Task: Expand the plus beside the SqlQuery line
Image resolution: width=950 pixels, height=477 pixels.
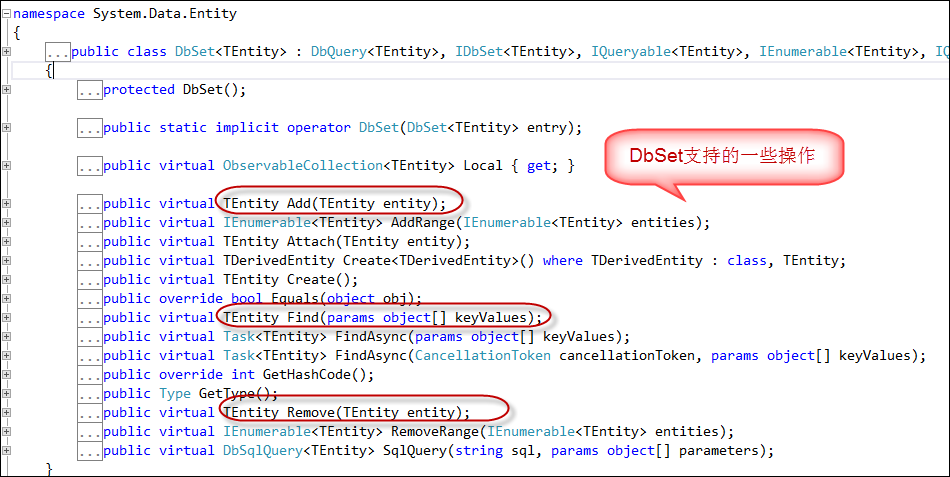Action: 7,450
